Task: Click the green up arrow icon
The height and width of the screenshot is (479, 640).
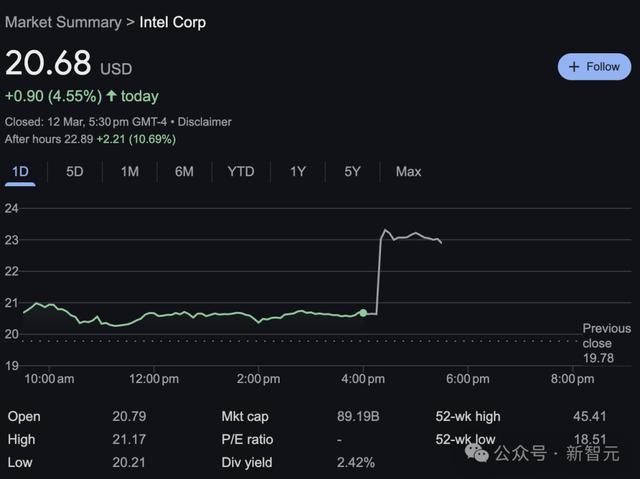Action: (x=112, y=97)
